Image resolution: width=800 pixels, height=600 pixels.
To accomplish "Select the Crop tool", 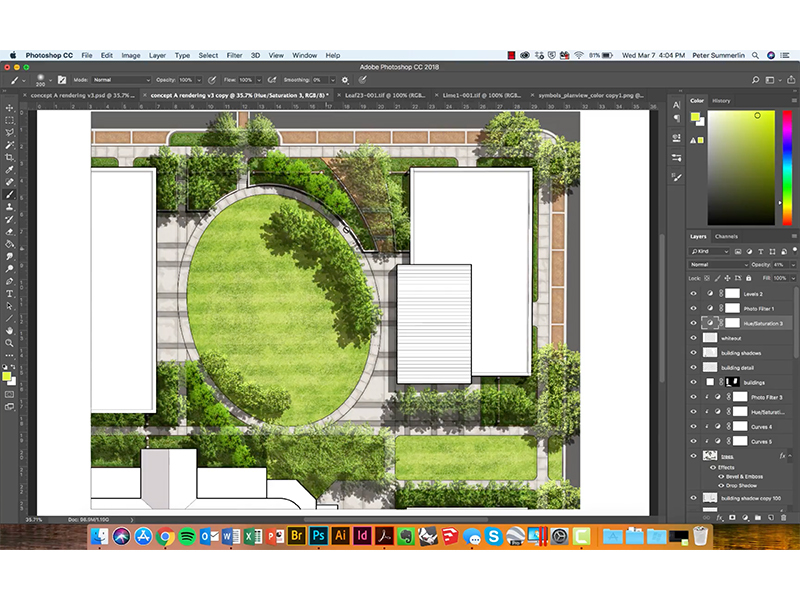I will pos(9,157).
